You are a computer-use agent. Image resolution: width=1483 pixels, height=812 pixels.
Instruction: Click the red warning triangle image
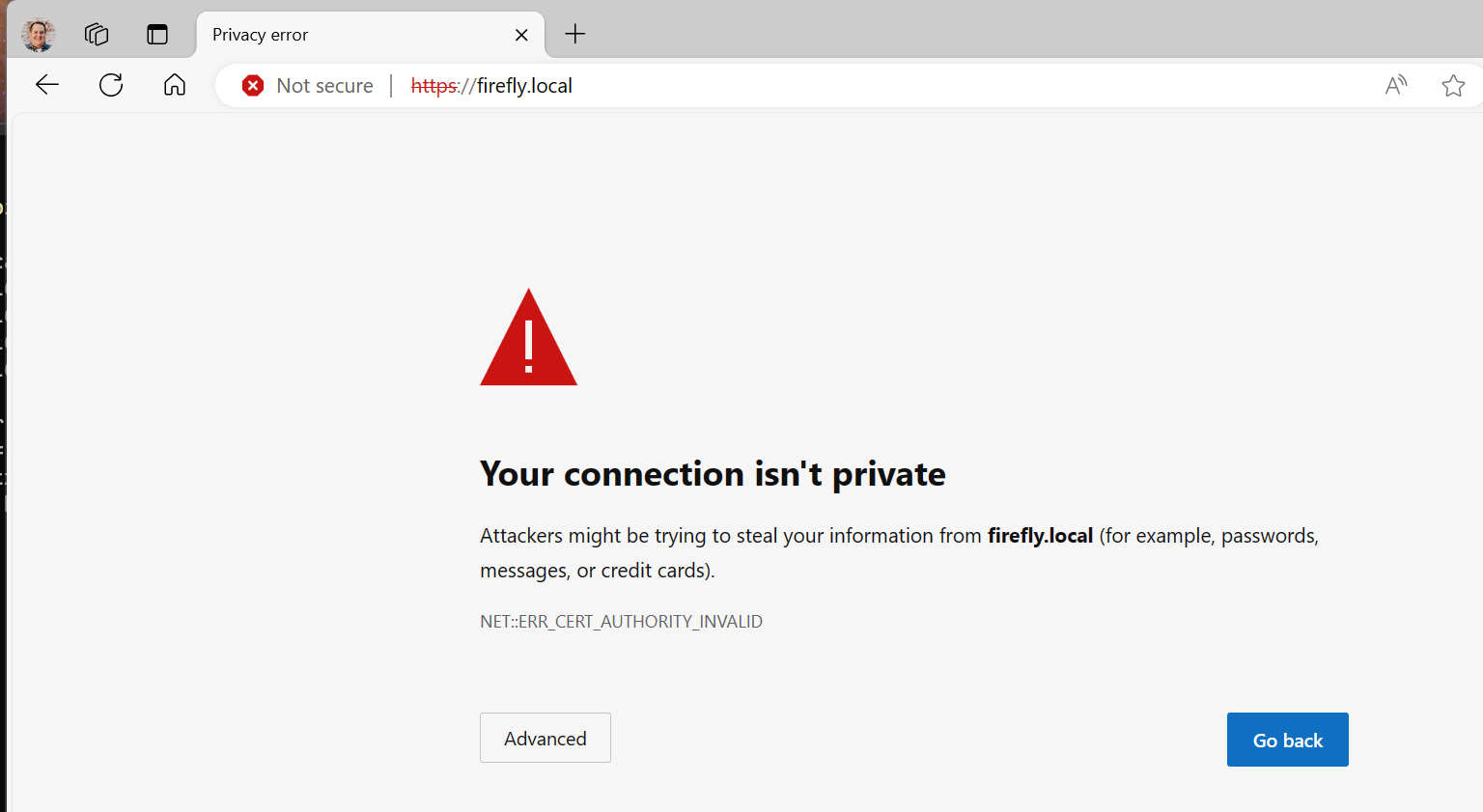(528, 340)
